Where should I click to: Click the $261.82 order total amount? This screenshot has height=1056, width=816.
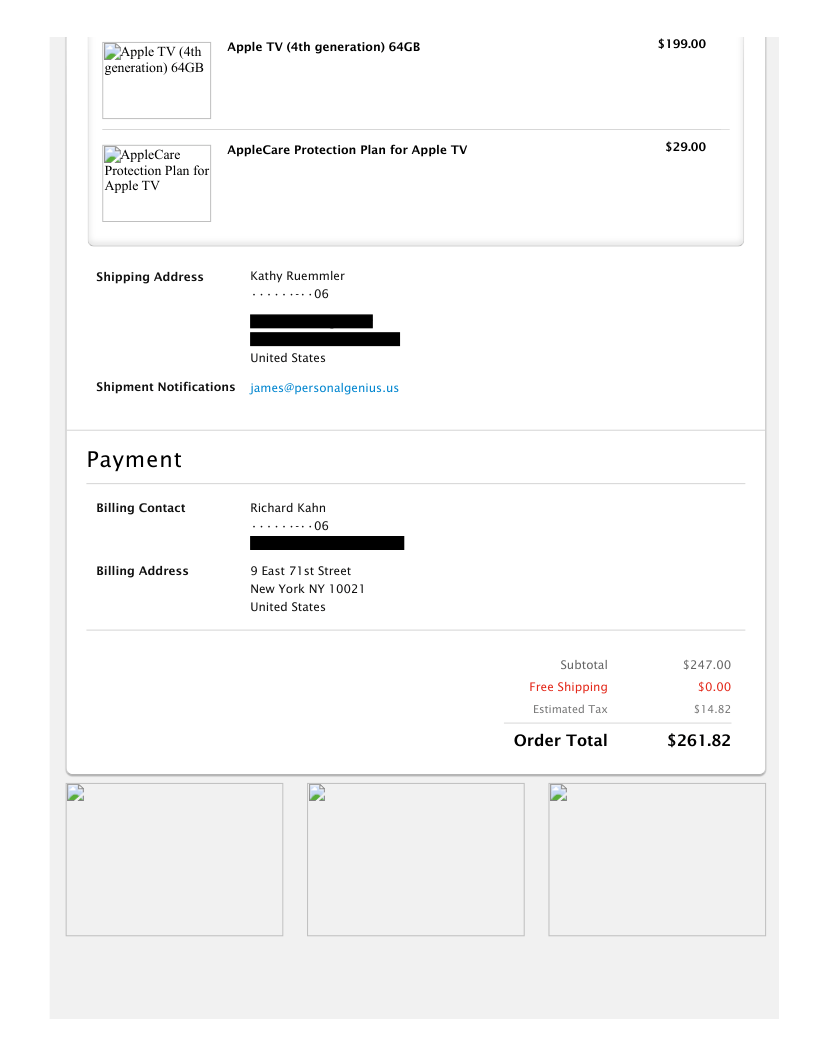click(699, 741)
